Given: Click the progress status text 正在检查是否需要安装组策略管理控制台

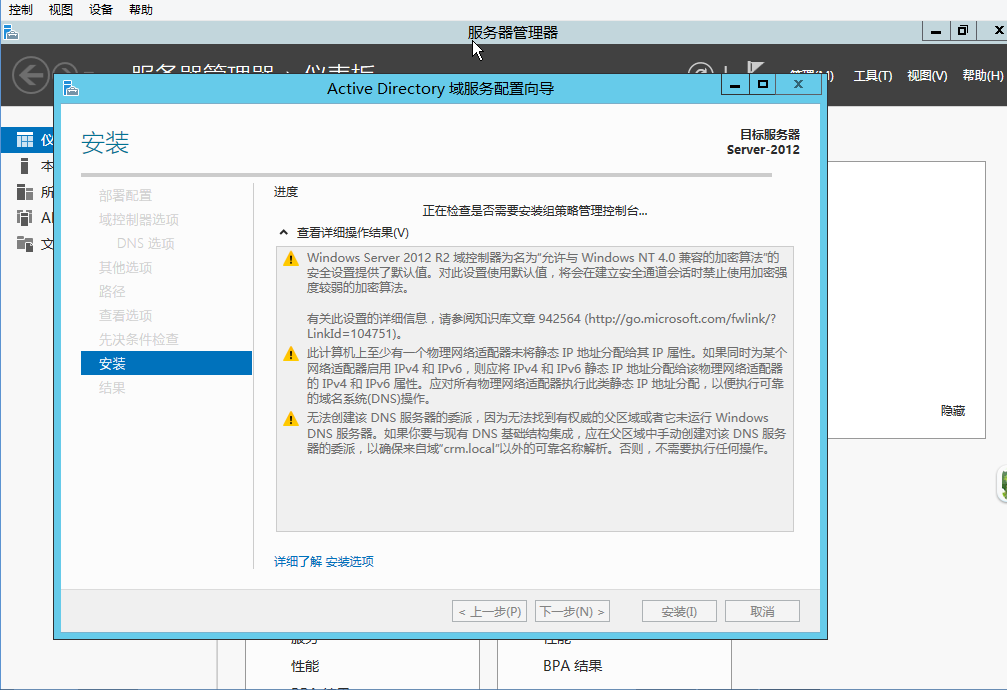Looking at the screenshot, I should pos(535,211).
